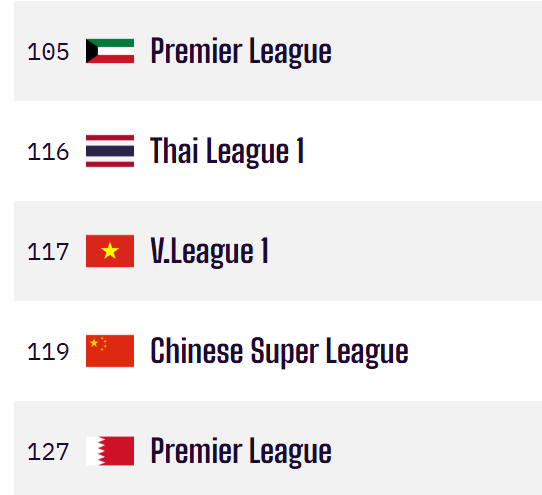Click empty area of Kuwait Premier League row

point(436,51)
